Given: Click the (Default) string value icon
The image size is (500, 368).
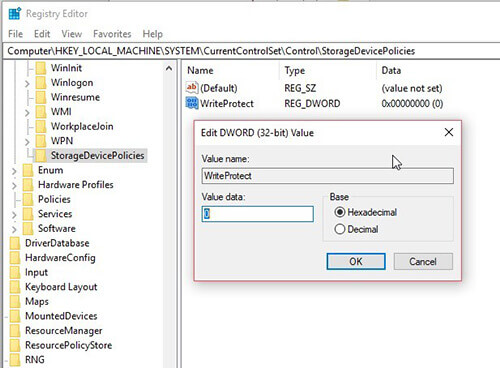Looking at the screenshot, I should coord(192,88).
